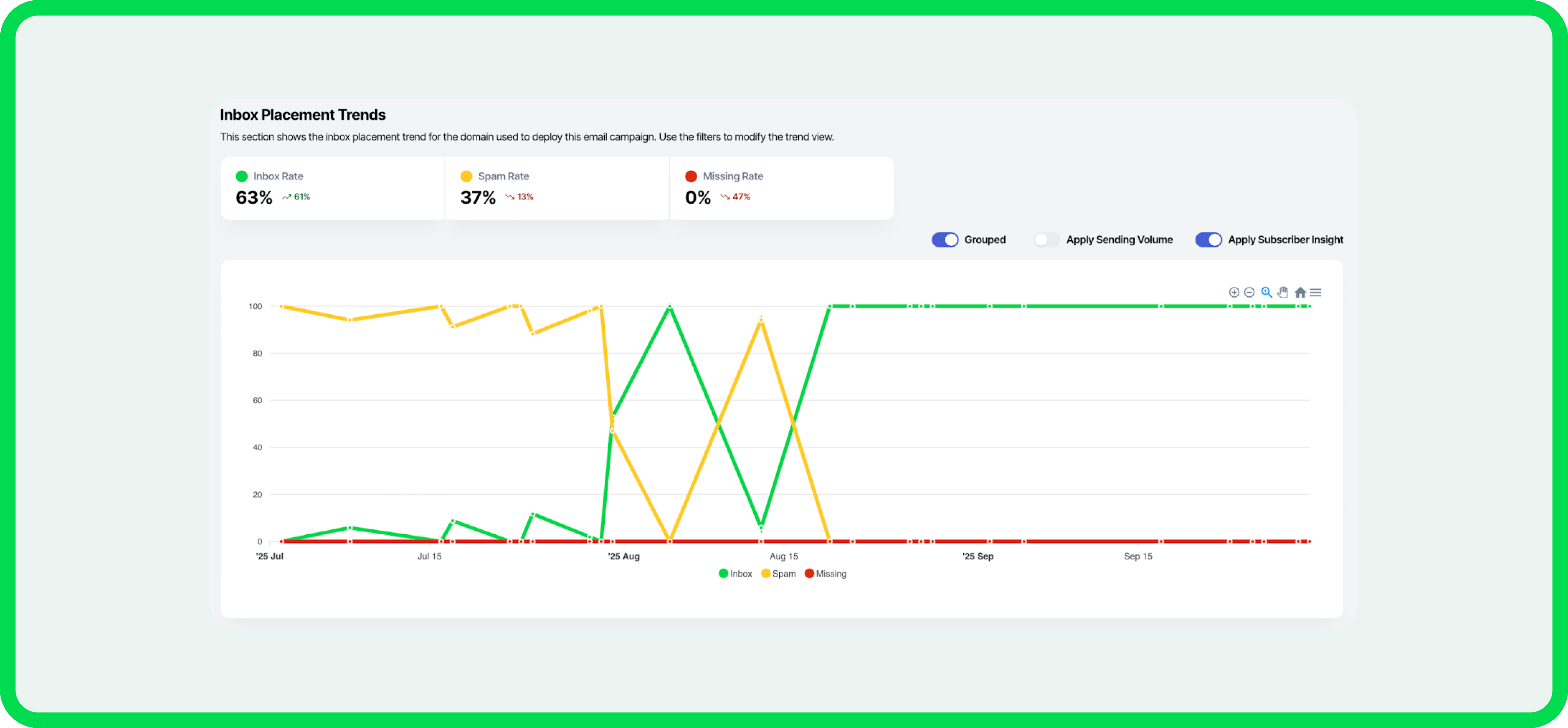Image resolution: width=1568 pixels, height=728 pixels.
Task: Toggle Spam series in chart legend
Action: pos(779,573)
